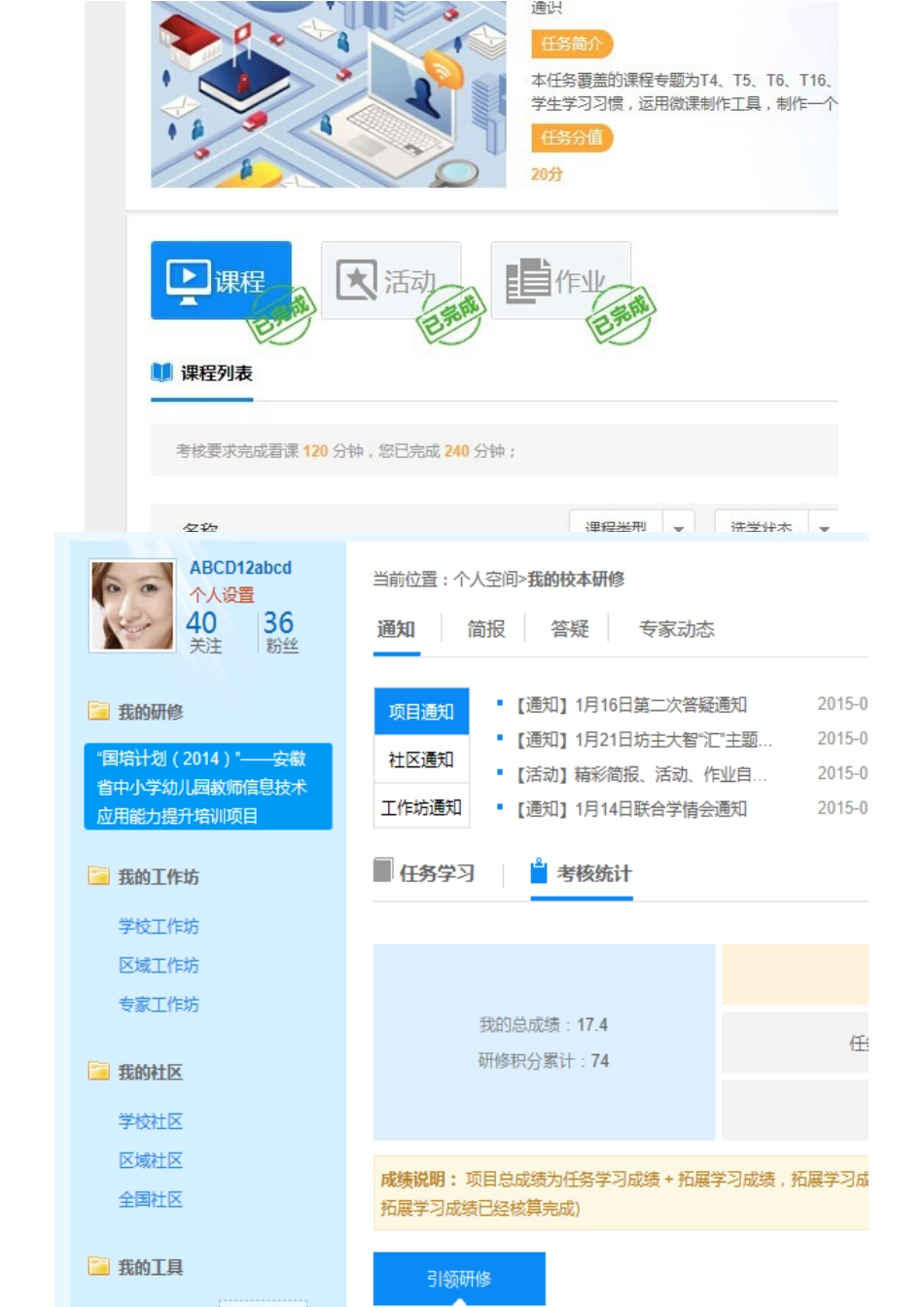Open 专家工作坊 in sidebar

point(159,1004)
